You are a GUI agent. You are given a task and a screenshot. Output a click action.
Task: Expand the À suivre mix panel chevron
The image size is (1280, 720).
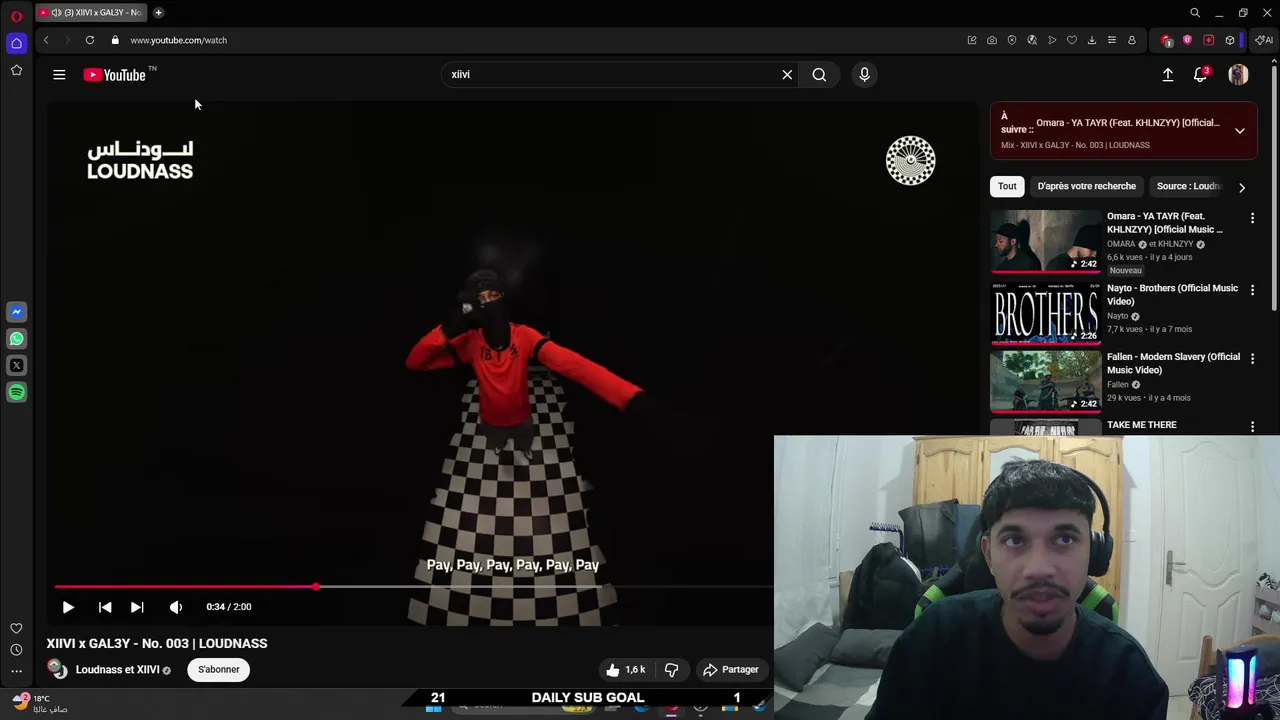1239,131
